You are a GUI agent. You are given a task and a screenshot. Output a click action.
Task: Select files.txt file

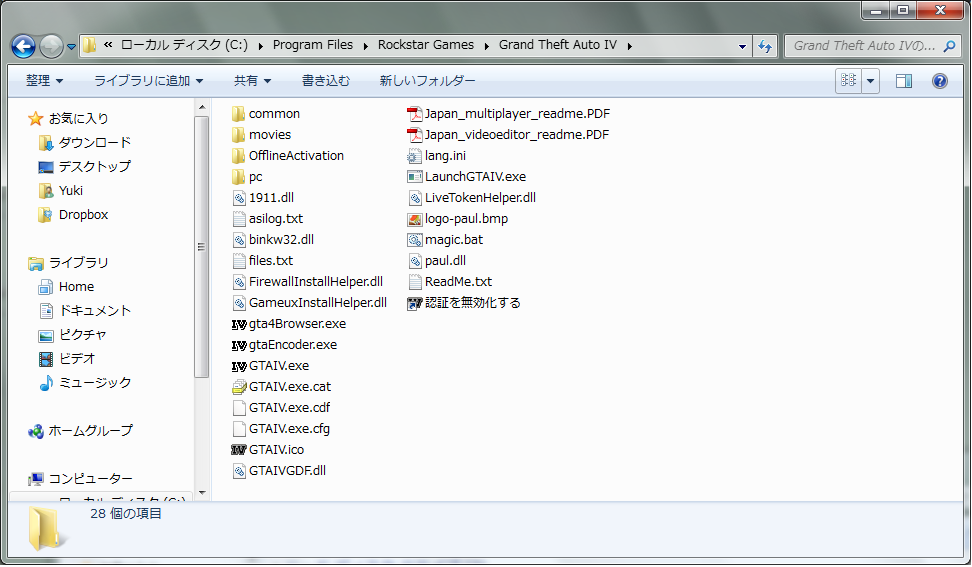(262, 261)
